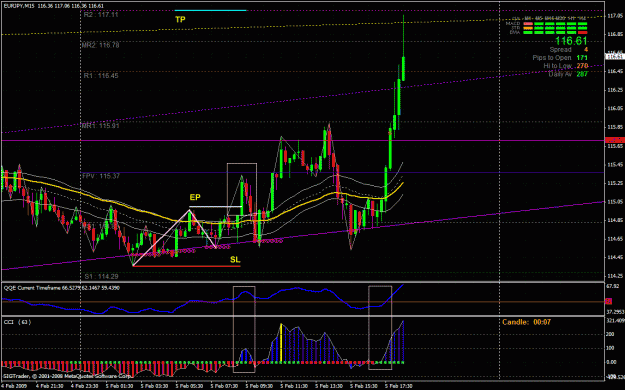Click the Spread value 4

(x=586, y=49)
